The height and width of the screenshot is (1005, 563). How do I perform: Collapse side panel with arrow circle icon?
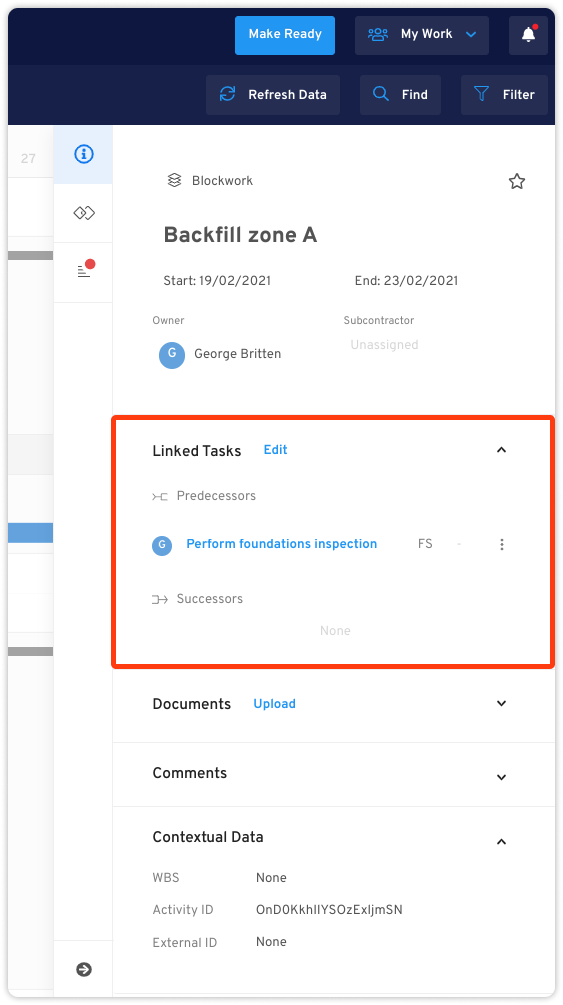pos(83,969)
